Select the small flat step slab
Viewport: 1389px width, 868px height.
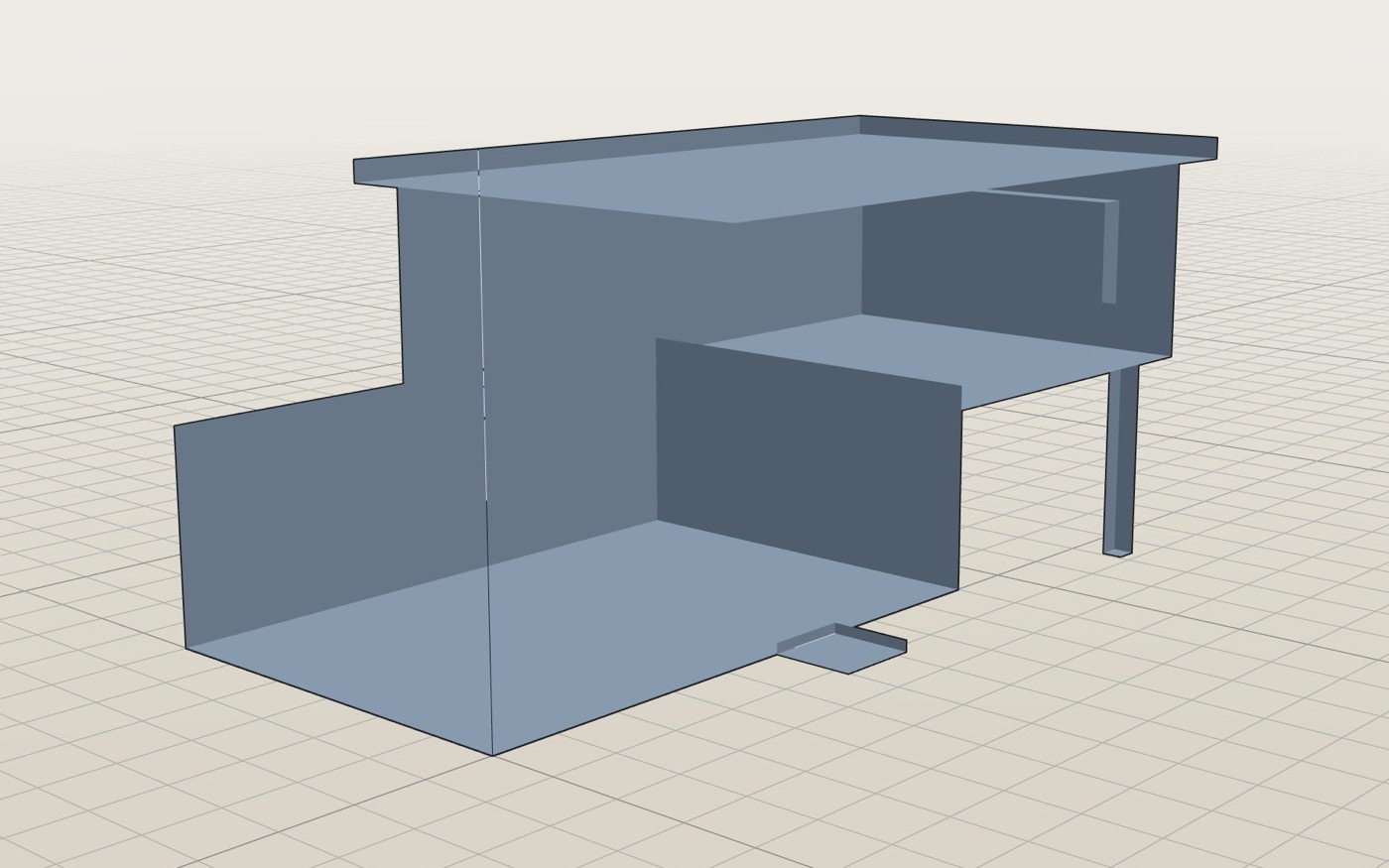(843, 649)
